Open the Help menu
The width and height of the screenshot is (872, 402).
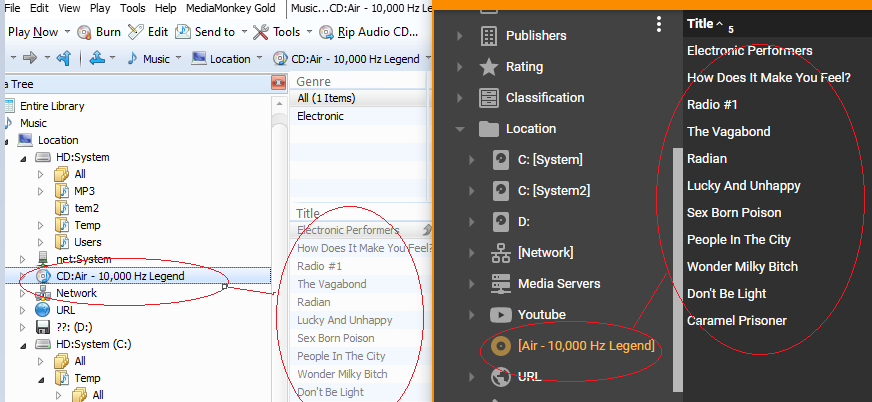pyautogui.click(x=166, y=7)
